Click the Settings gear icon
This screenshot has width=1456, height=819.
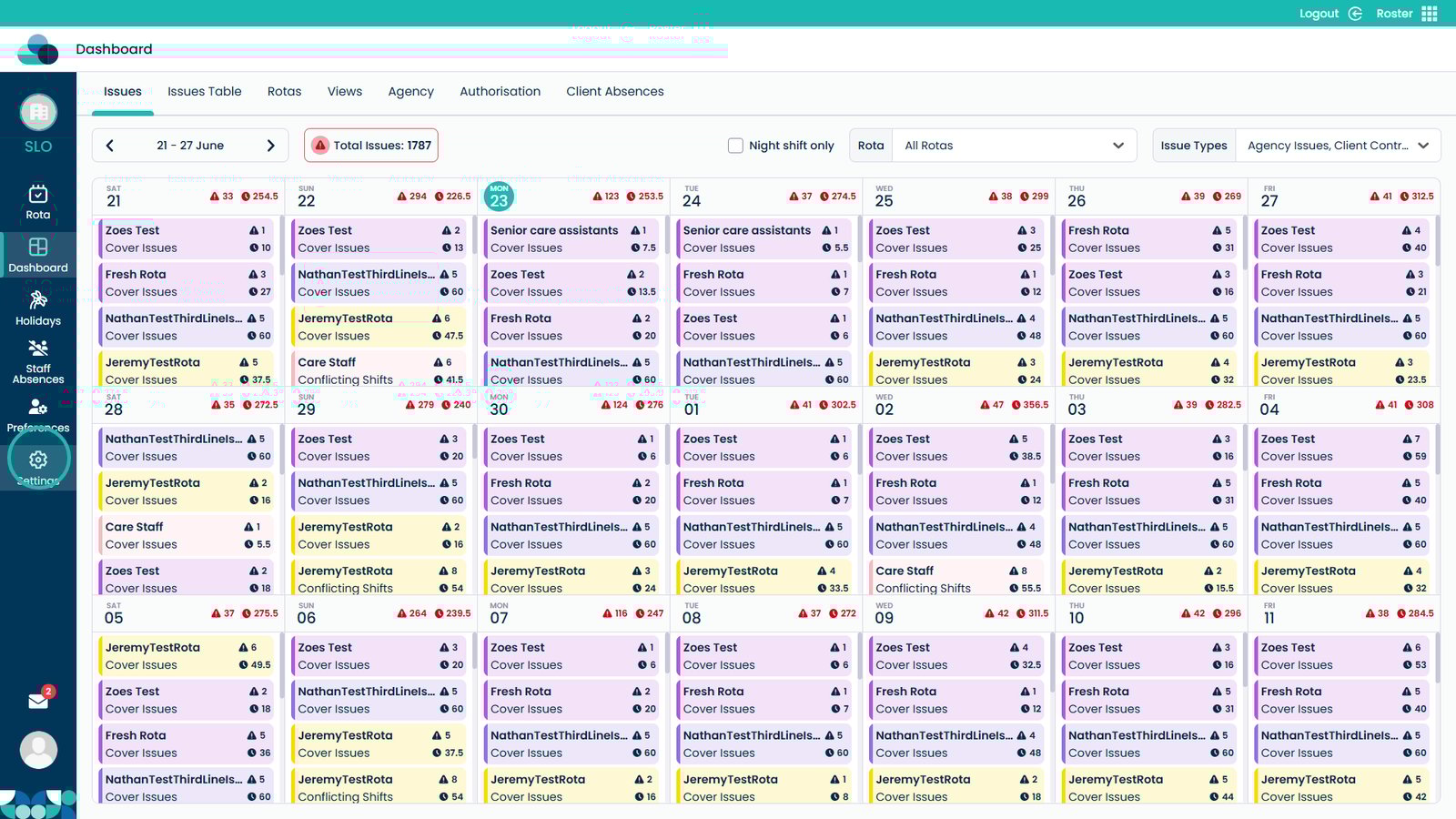point(38,460)
